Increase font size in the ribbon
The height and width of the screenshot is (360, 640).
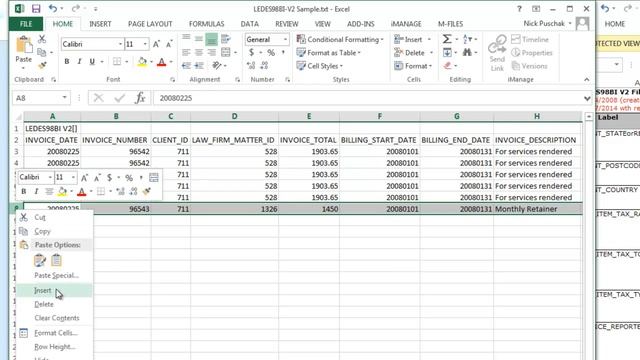pyautogui.click(x=156, y=44)
